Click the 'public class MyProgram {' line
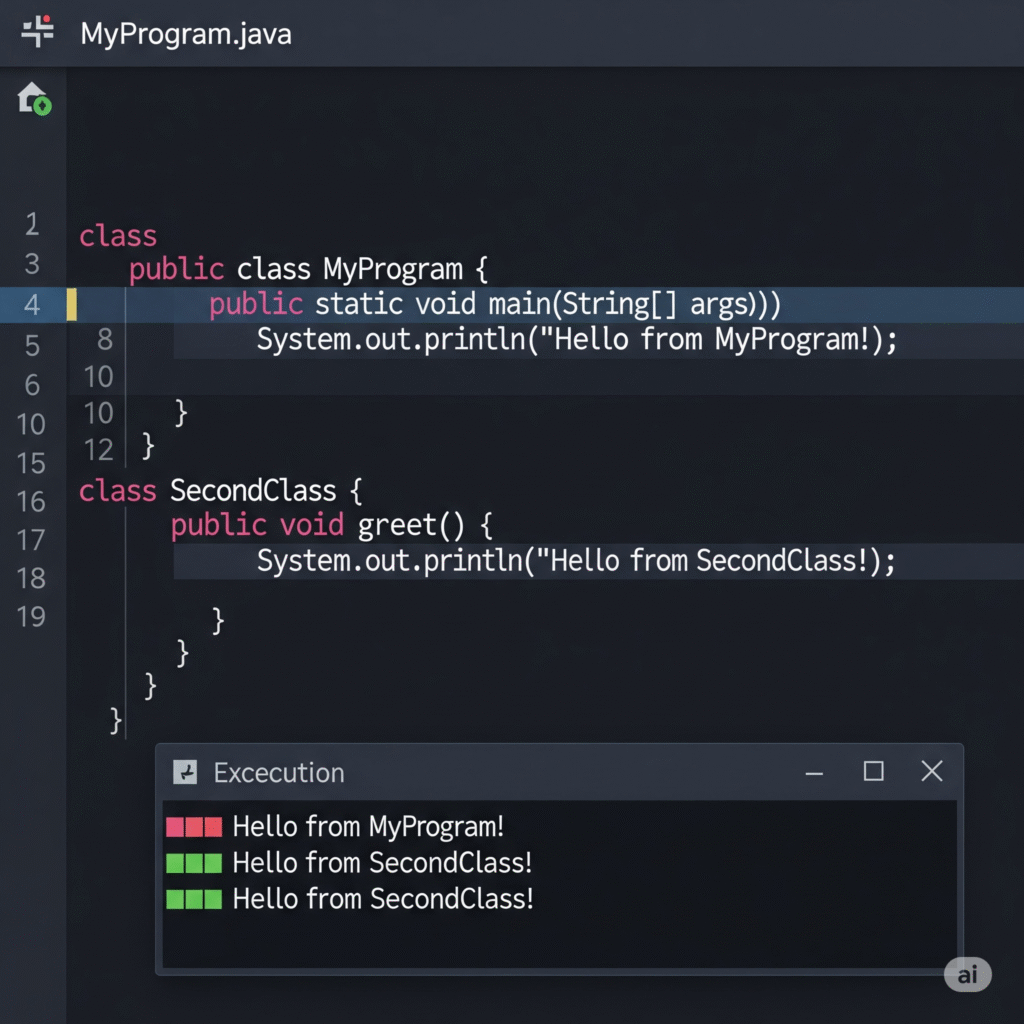1024x1024 pixels. (x=308, y=269)
